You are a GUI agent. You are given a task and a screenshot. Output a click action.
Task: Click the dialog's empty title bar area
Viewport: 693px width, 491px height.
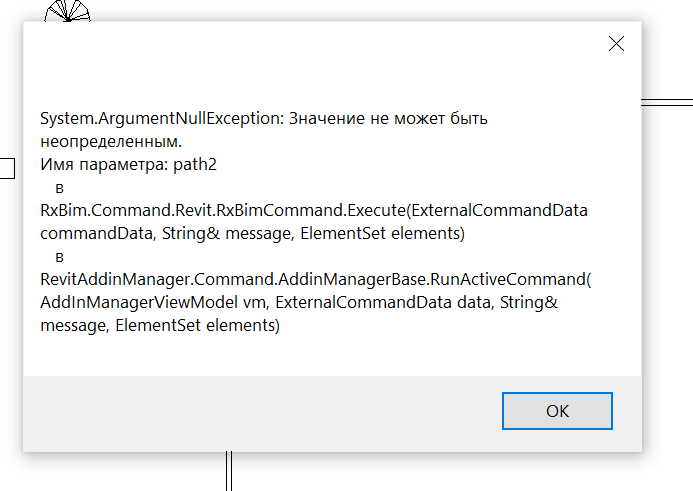(x=300, y=43)
